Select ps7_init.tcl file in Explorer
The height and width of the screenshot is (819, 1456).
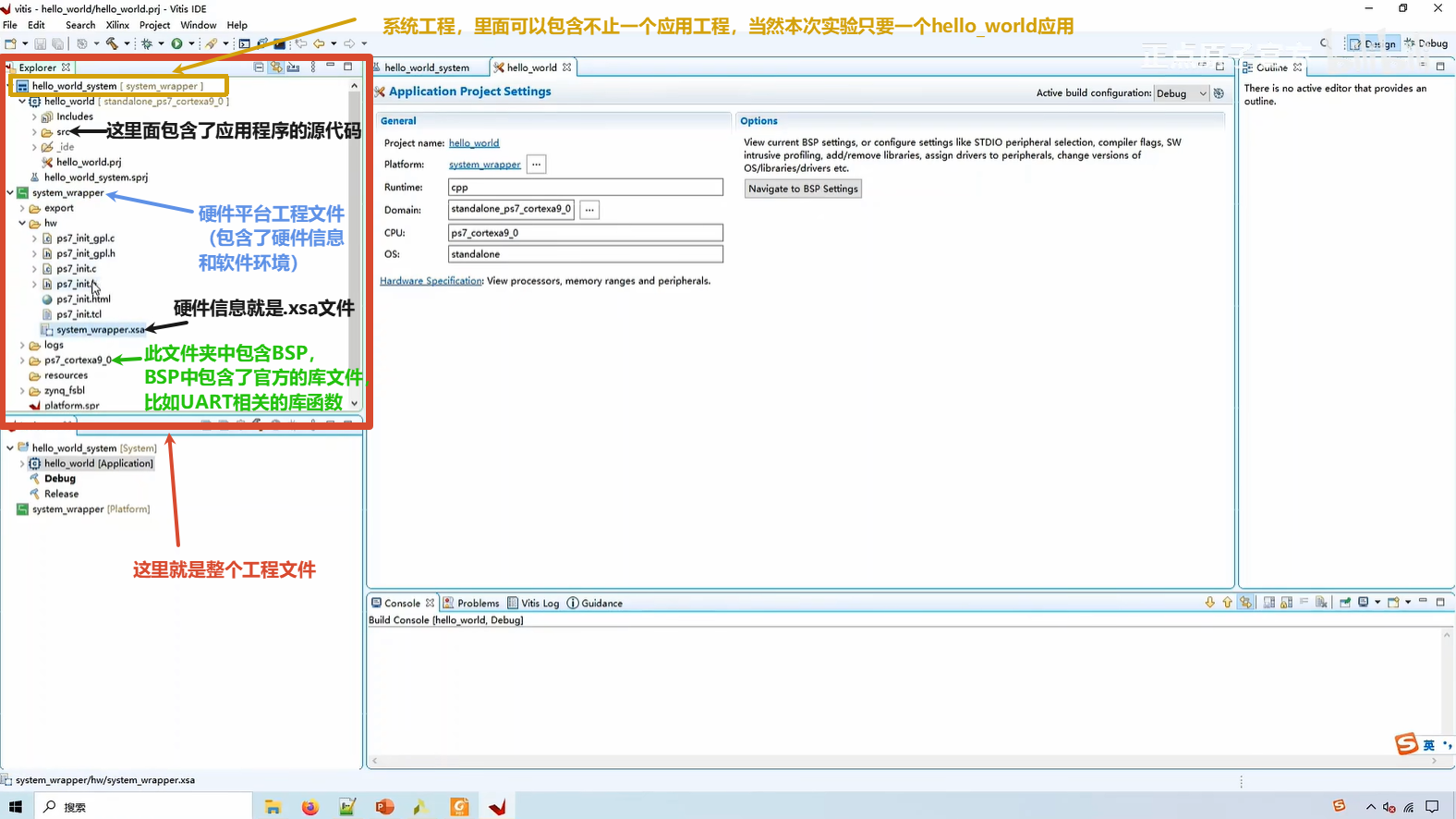click(x=79, y=314)
